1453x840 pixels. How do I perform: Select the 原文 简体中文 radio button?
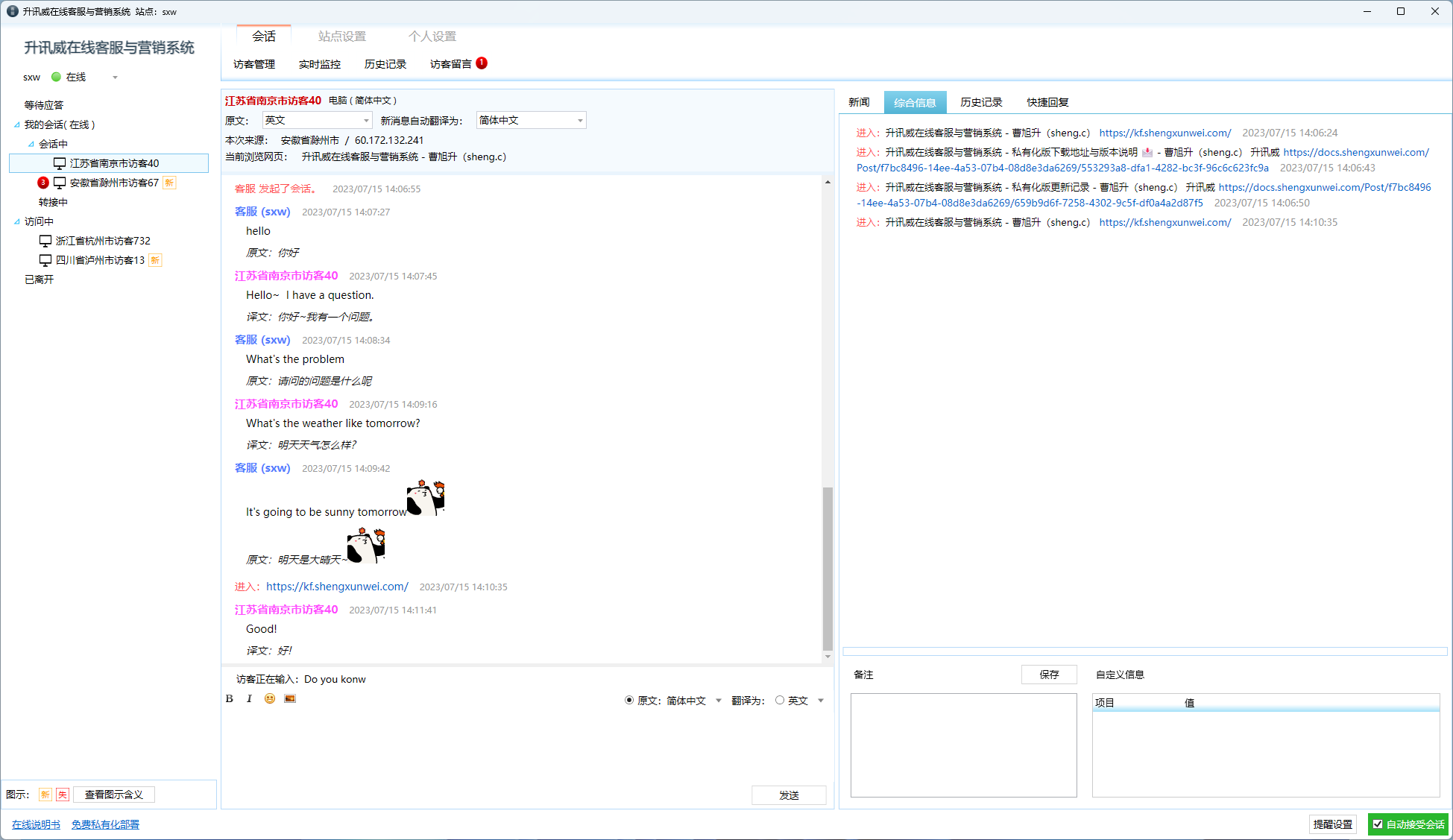(629, 700)
